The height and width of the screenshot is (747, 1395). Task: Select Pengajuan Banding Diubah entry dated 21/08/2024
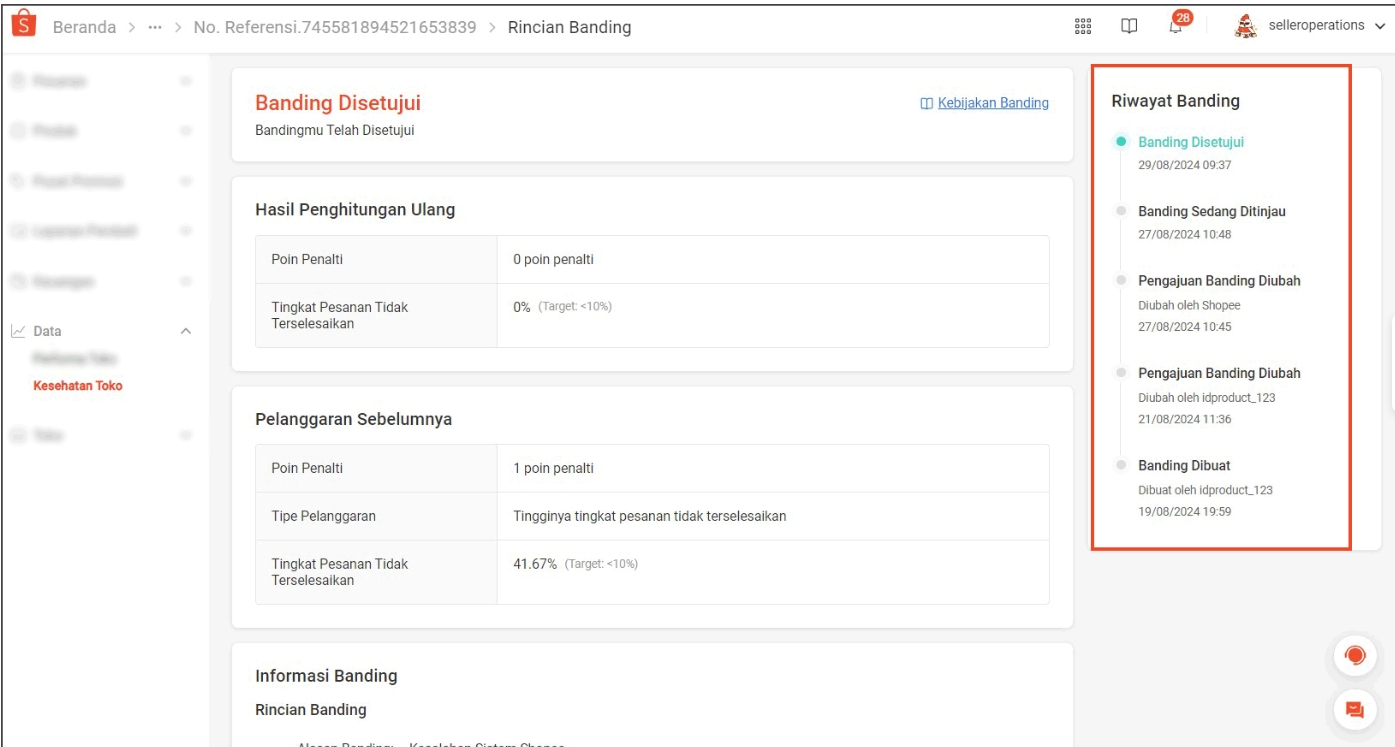coord(1219,373)
